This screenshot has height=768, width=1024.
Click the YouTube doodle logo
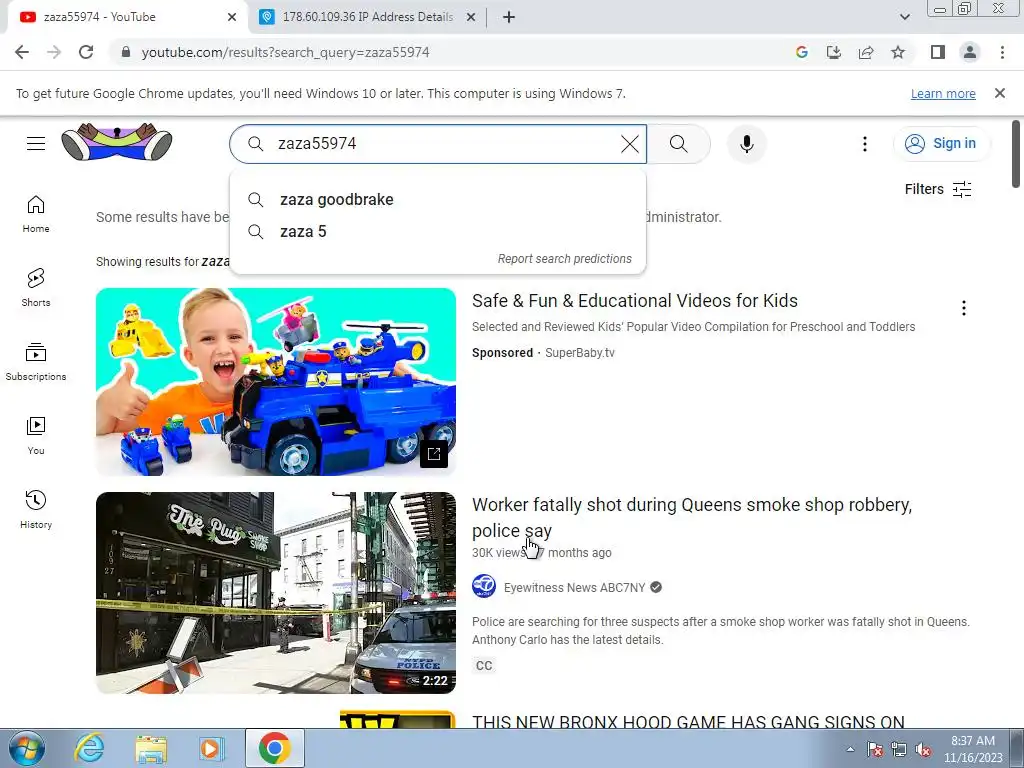coord(117,142)
